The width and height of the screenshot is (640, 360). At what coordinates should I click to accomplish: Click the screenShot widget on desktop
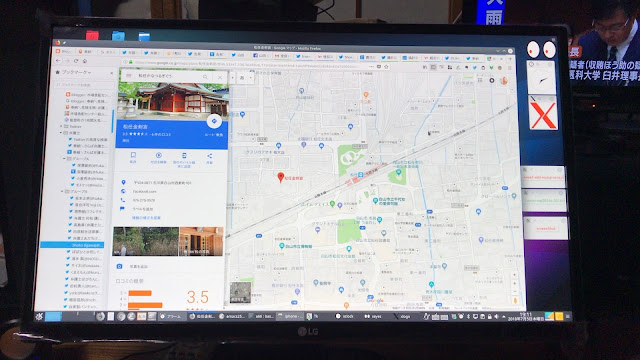546,228
